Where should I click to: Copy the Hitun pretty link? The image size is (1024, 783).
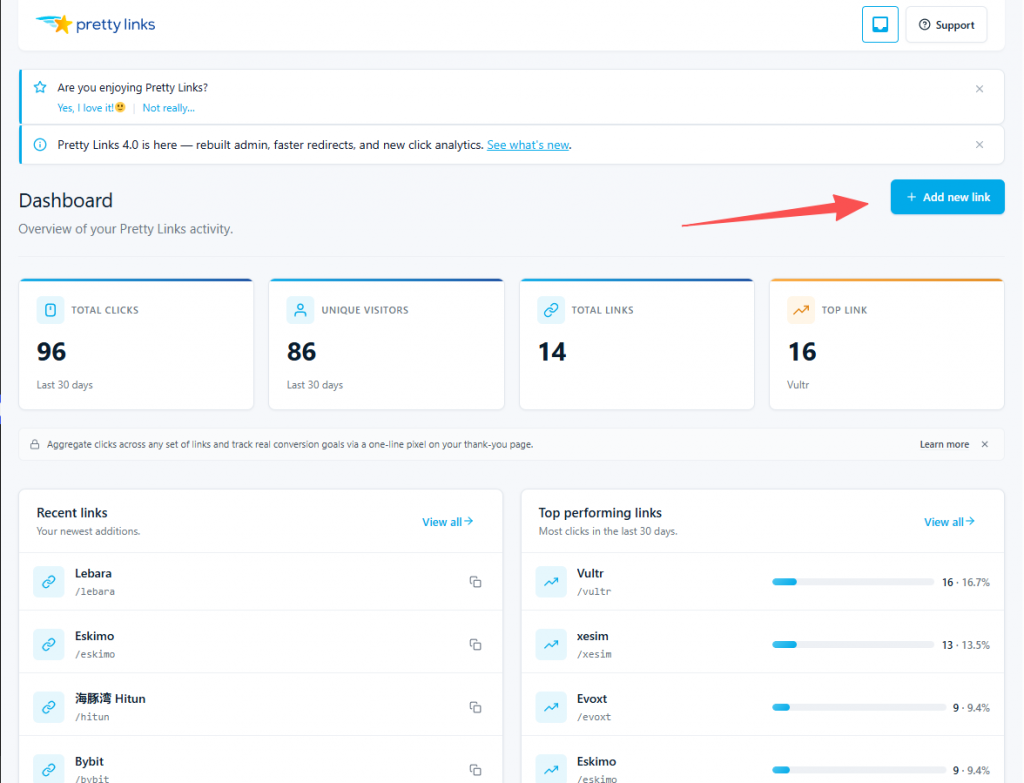pos(475,707)
